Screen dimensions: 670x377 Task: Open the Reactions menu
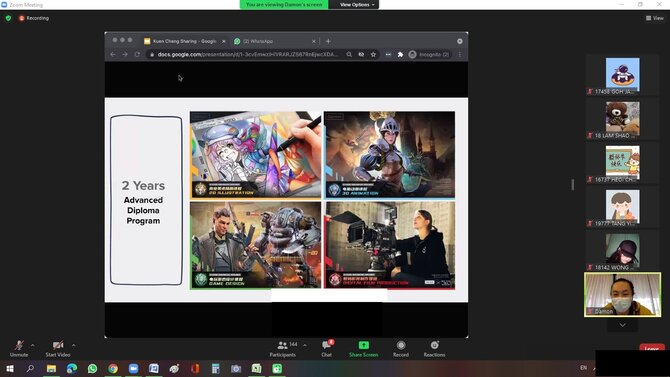[434, 348]
